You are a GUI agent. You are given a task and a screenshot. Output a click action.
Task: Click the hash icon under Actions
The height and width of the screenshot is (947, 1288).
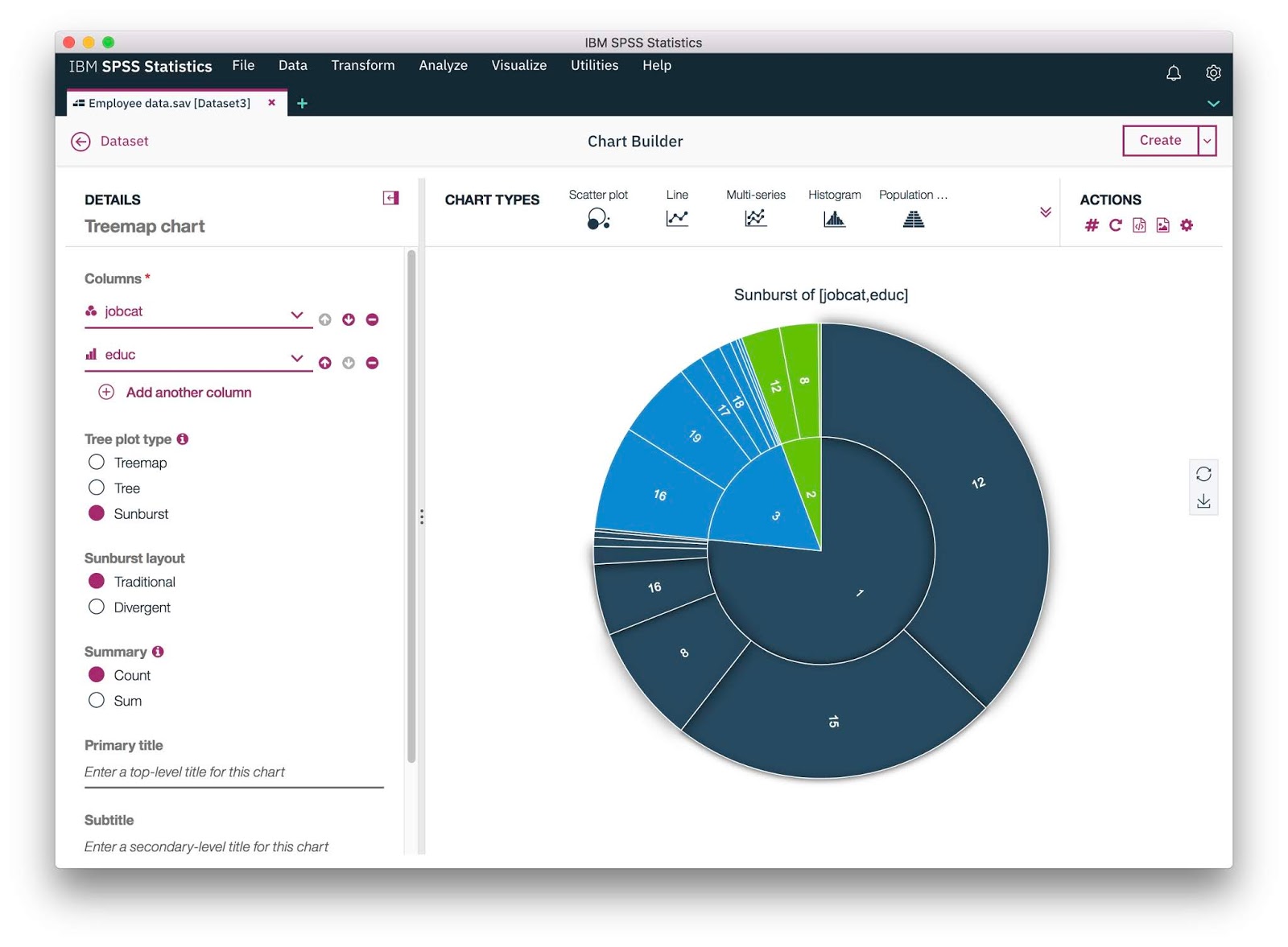point(1092,225)
